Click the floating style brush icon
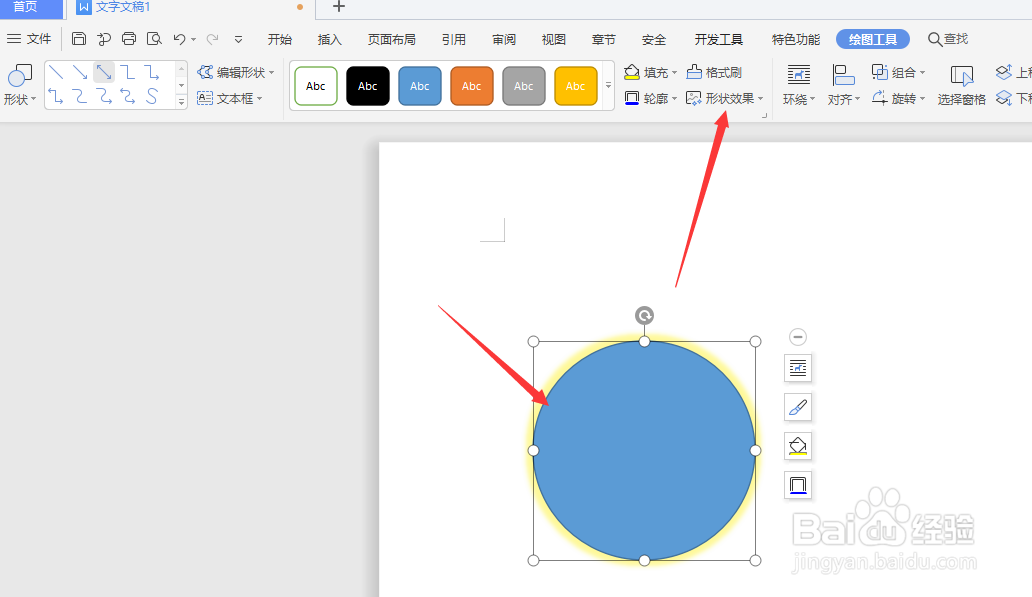 [x=798, y=407]
